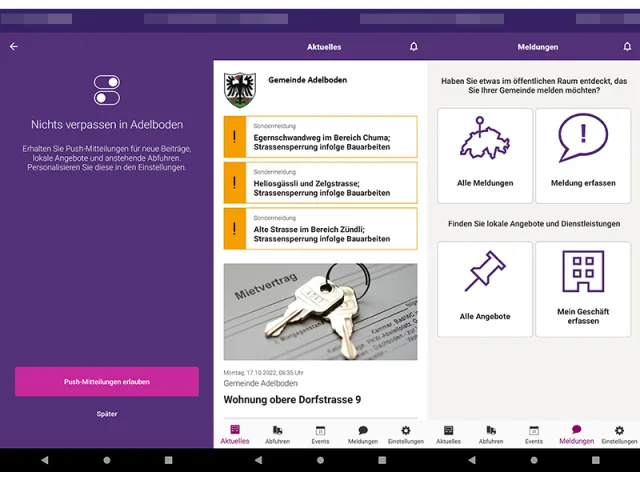This screenshot has width=640, height=480.
Task: Tap Push-Mitteilungen erlauben button
Action: pyautogui.click(x=107, y=382)
